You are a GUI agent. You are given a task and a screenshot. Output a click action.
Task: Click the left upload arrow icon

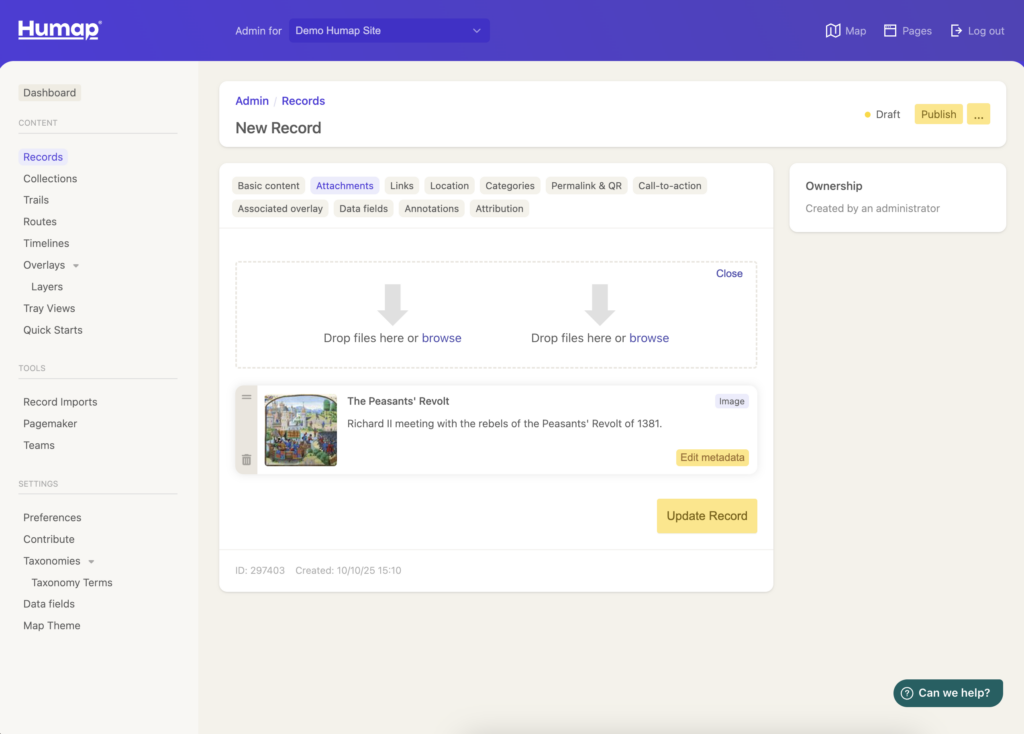click(x=392, y=304)
